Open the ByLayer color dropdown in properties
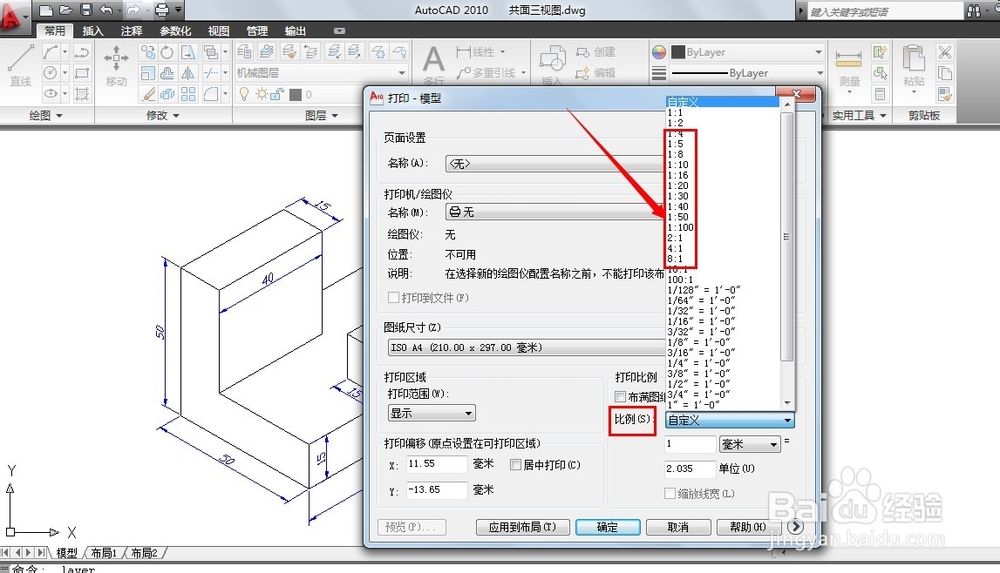 pyautogui.click(x=748, y=52)
